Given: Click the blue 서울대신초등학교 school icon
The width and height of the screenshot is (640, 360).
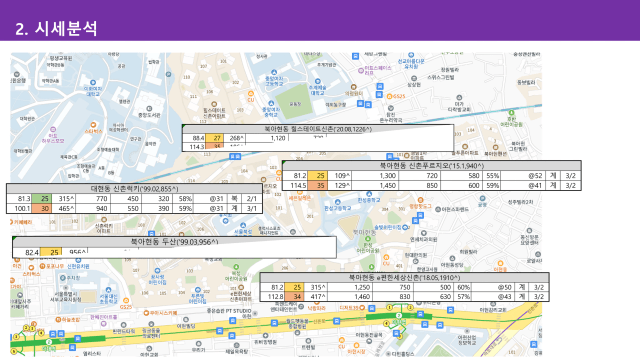Looking at the screenshot, I should pyautogui.click(x=108, y=290).
